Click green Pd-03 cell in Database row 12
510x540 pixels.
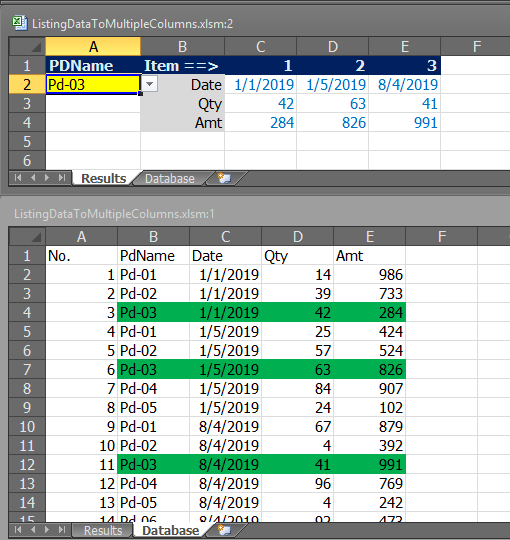(x=153, y=465)
